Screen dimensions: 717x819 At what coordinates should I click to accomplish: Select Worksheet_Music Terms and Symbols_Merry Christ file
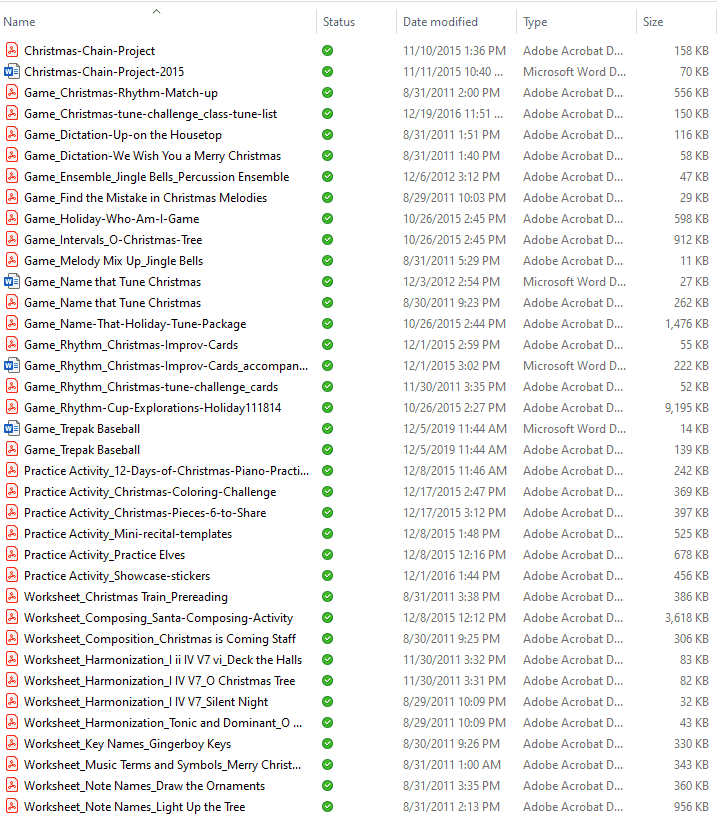[162, 765]
